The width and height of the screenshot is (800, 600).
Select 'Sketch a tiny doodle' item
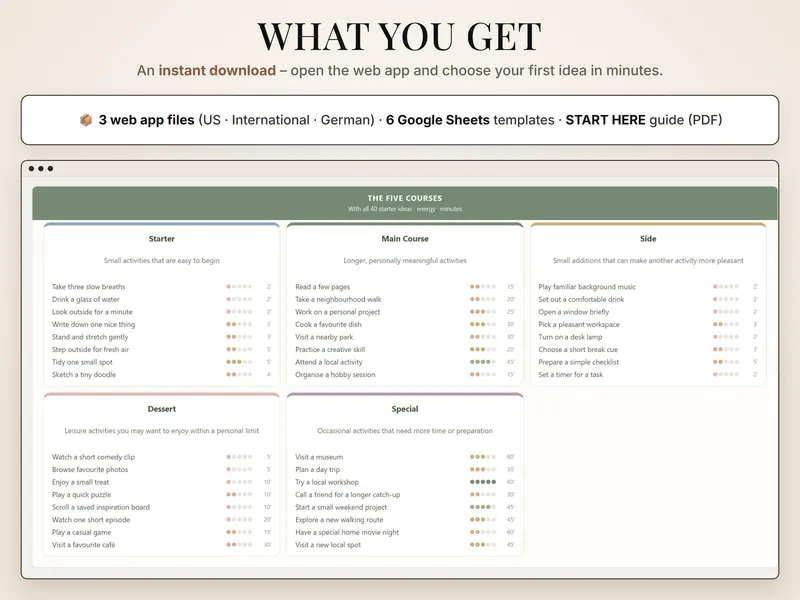pos(162,374)
